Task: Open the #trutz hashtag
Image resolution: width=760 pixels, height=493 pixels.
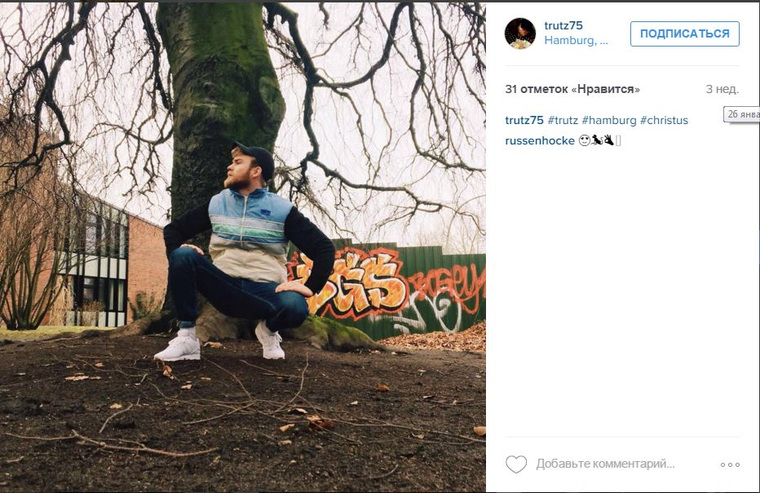Action: 563,120
